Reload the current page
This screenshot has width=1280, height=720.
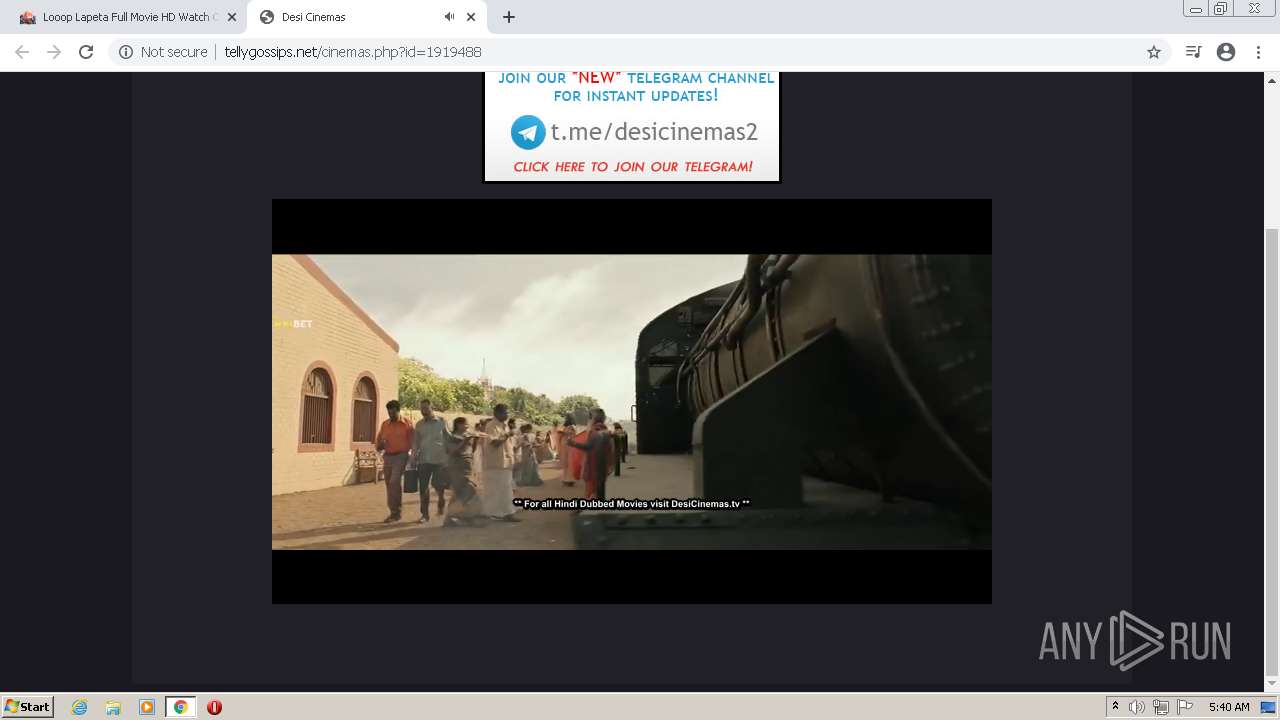click(x=86, y=52)
